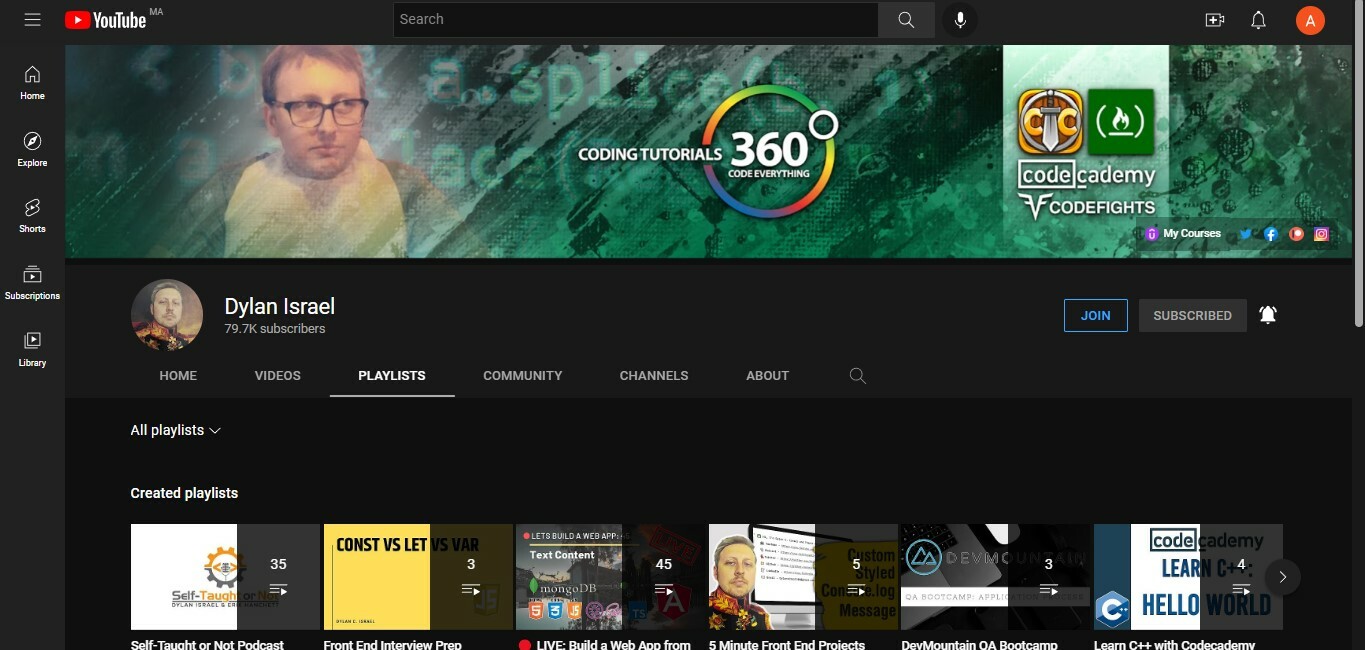Open My Courses banner link
1365x650 pixels.
1184,234
